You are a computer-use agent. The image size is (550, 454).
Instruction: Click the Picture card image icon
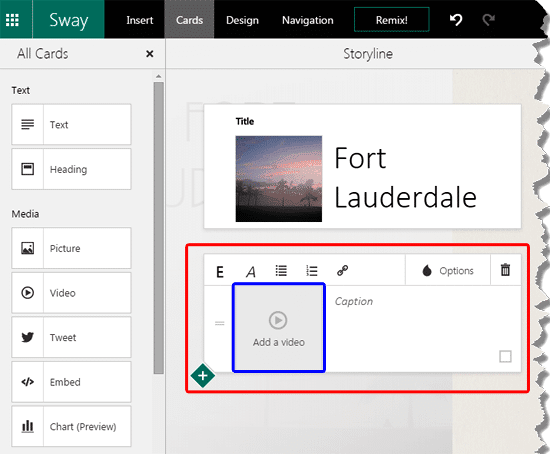click(27, 248)
